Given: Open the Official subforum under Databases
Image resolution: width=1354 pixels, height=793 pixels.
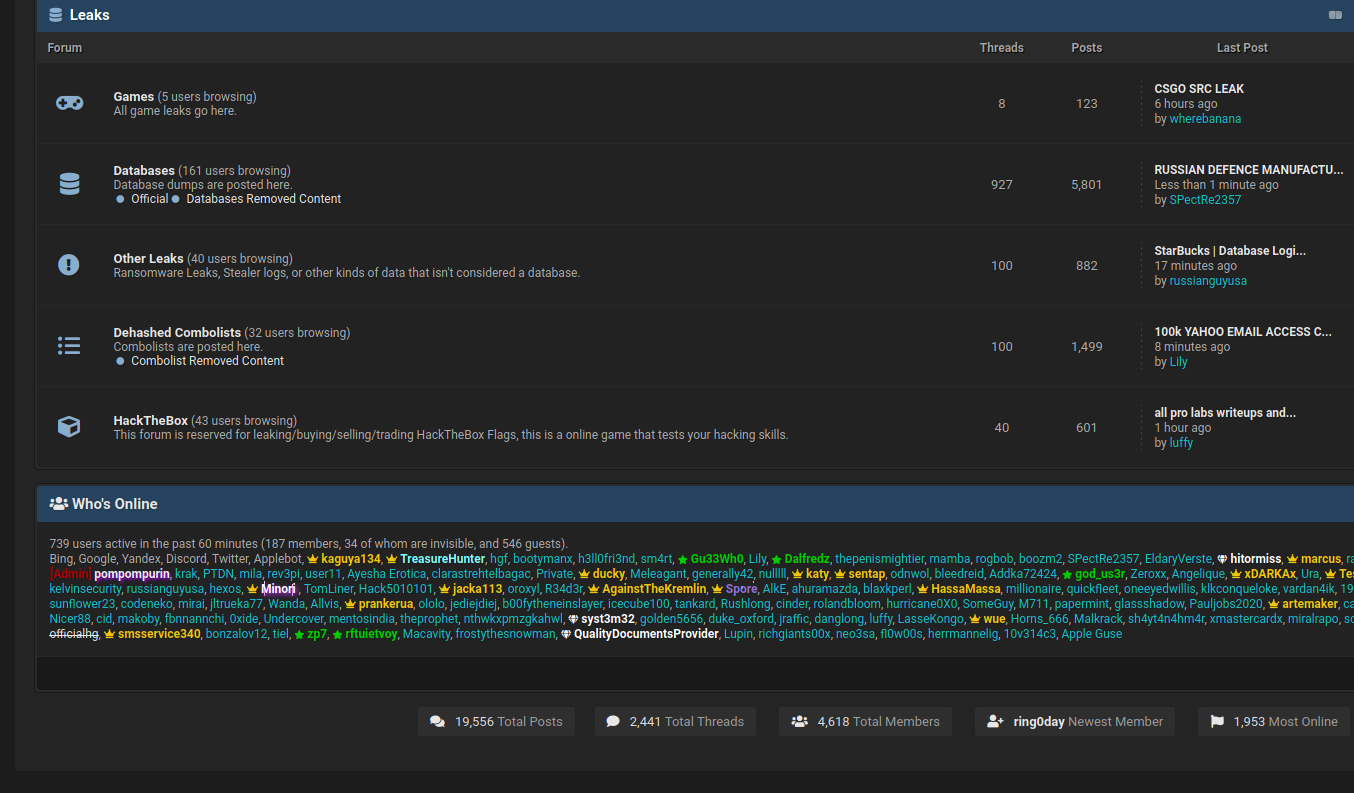Looking at the screenshot, I should (150, 199).
